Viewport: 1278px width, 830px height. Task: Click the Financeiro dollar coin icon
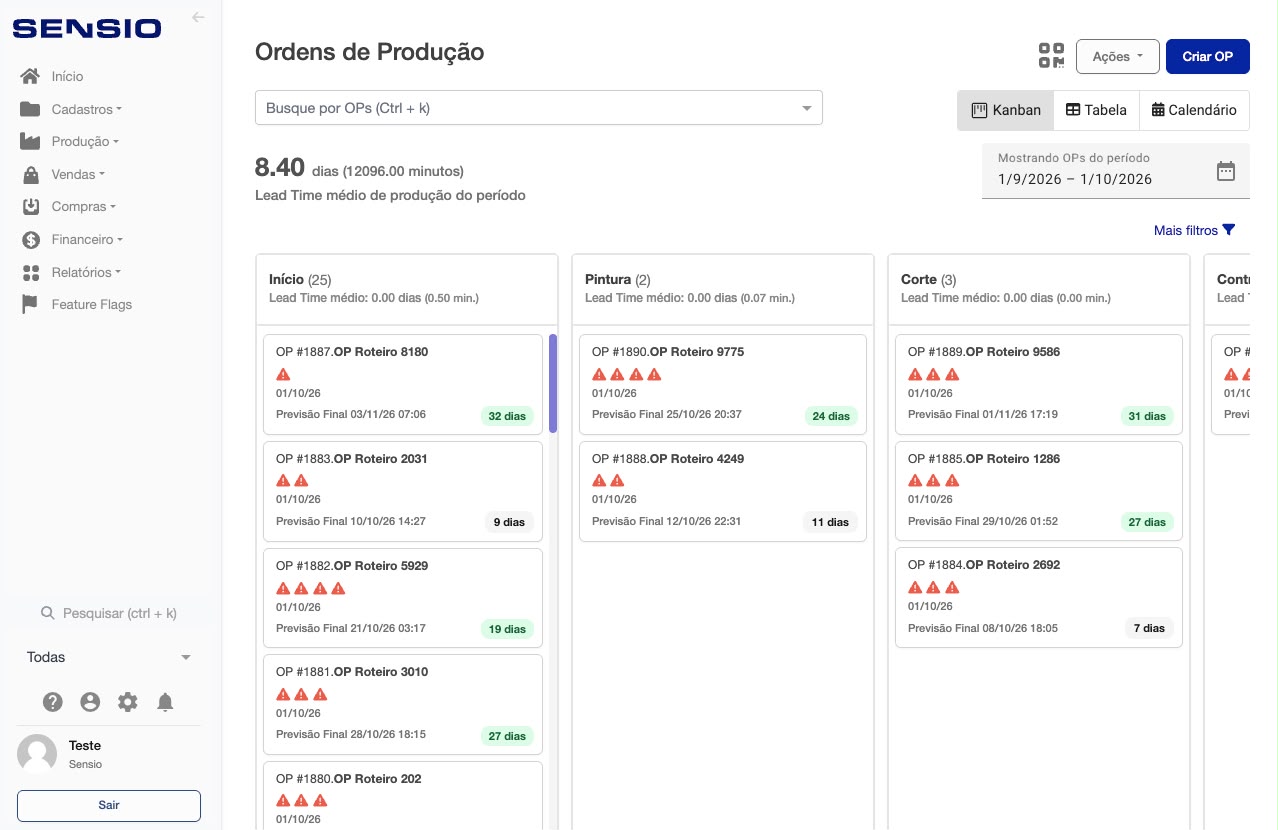(x=31, y=240)
